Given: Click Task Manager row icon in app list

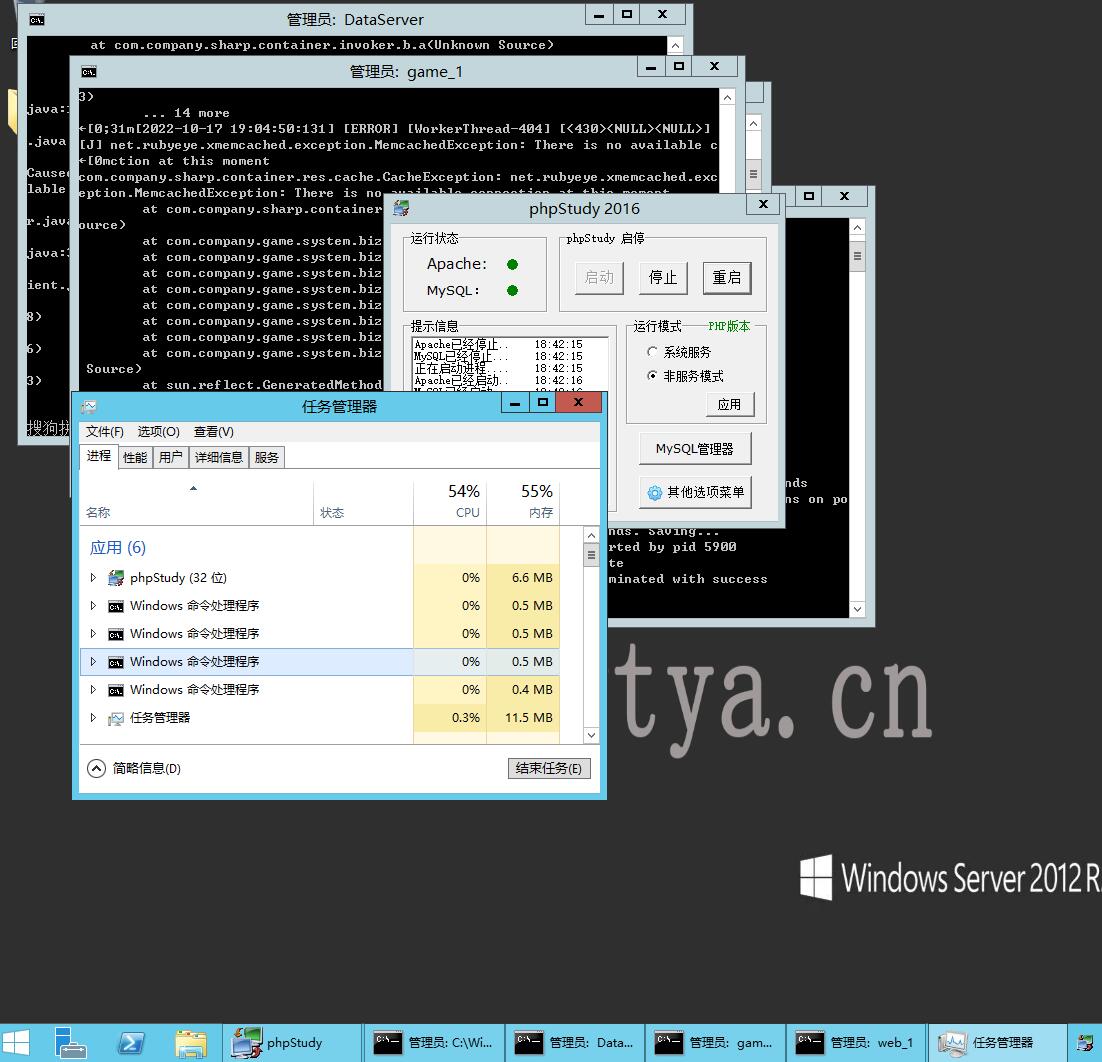Looking at the screenshot, I should [x=116, y=718].
